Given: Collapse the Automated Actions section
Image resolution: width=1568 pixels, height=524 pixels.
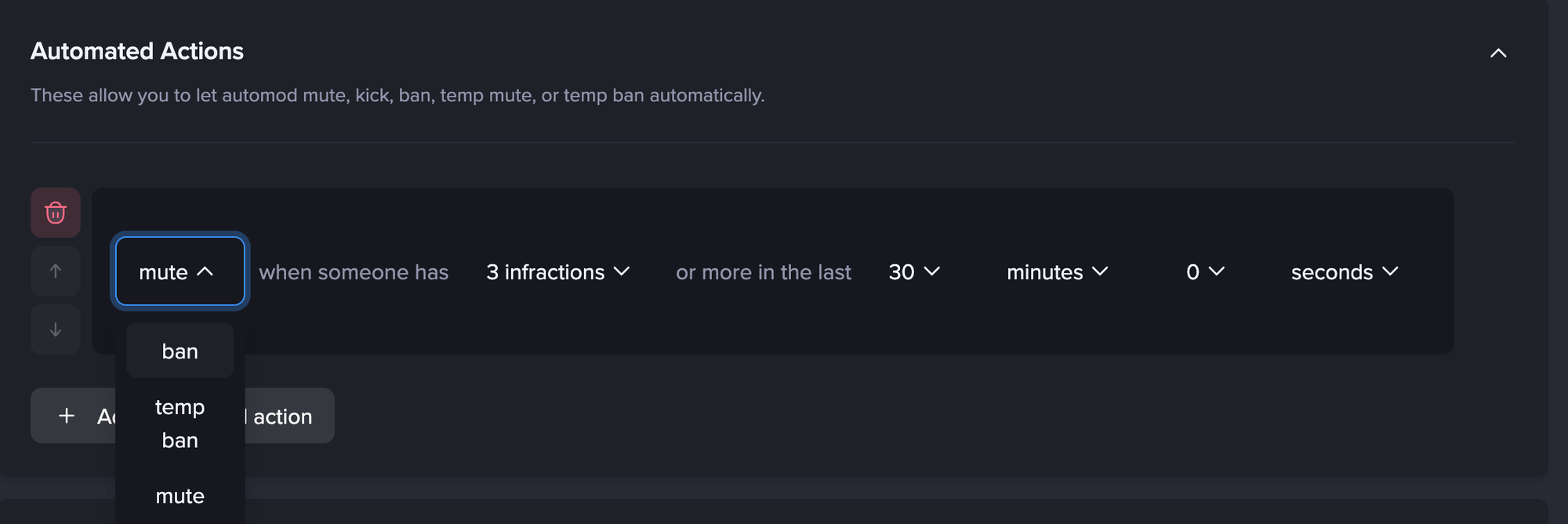Looking at the screenshot, I should 1498,53.
